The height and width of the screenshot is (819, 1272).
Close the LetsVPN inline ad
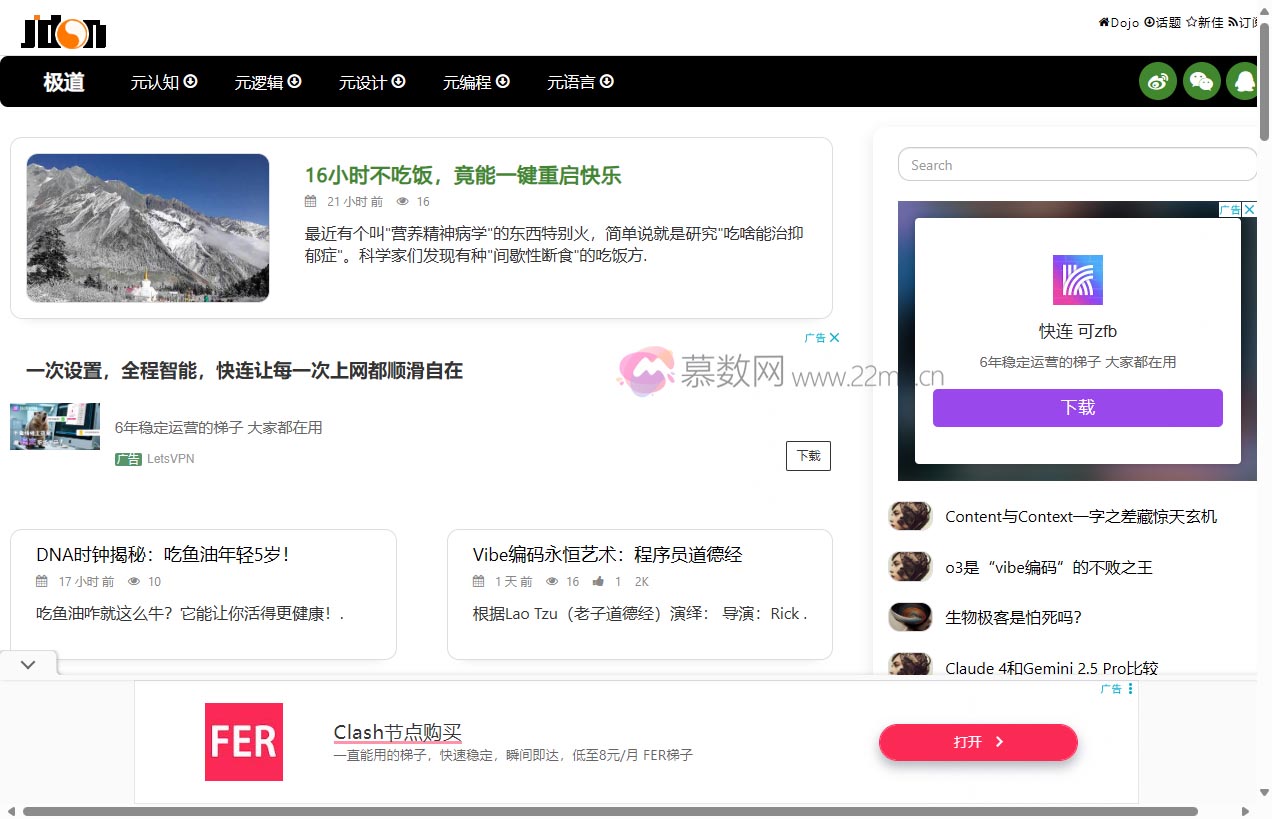(x=834, y=338)
